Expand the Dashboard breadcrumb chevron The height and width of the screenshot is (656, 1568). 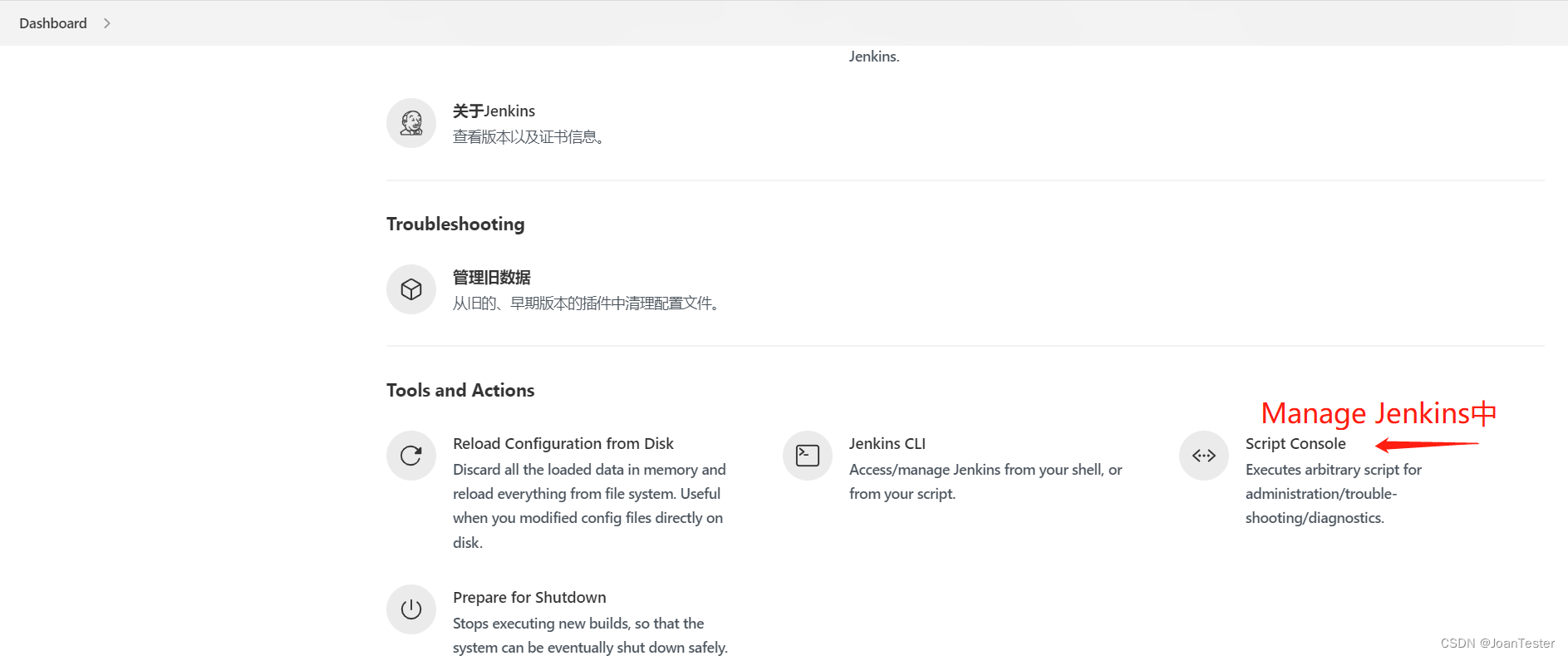[107, 23]
